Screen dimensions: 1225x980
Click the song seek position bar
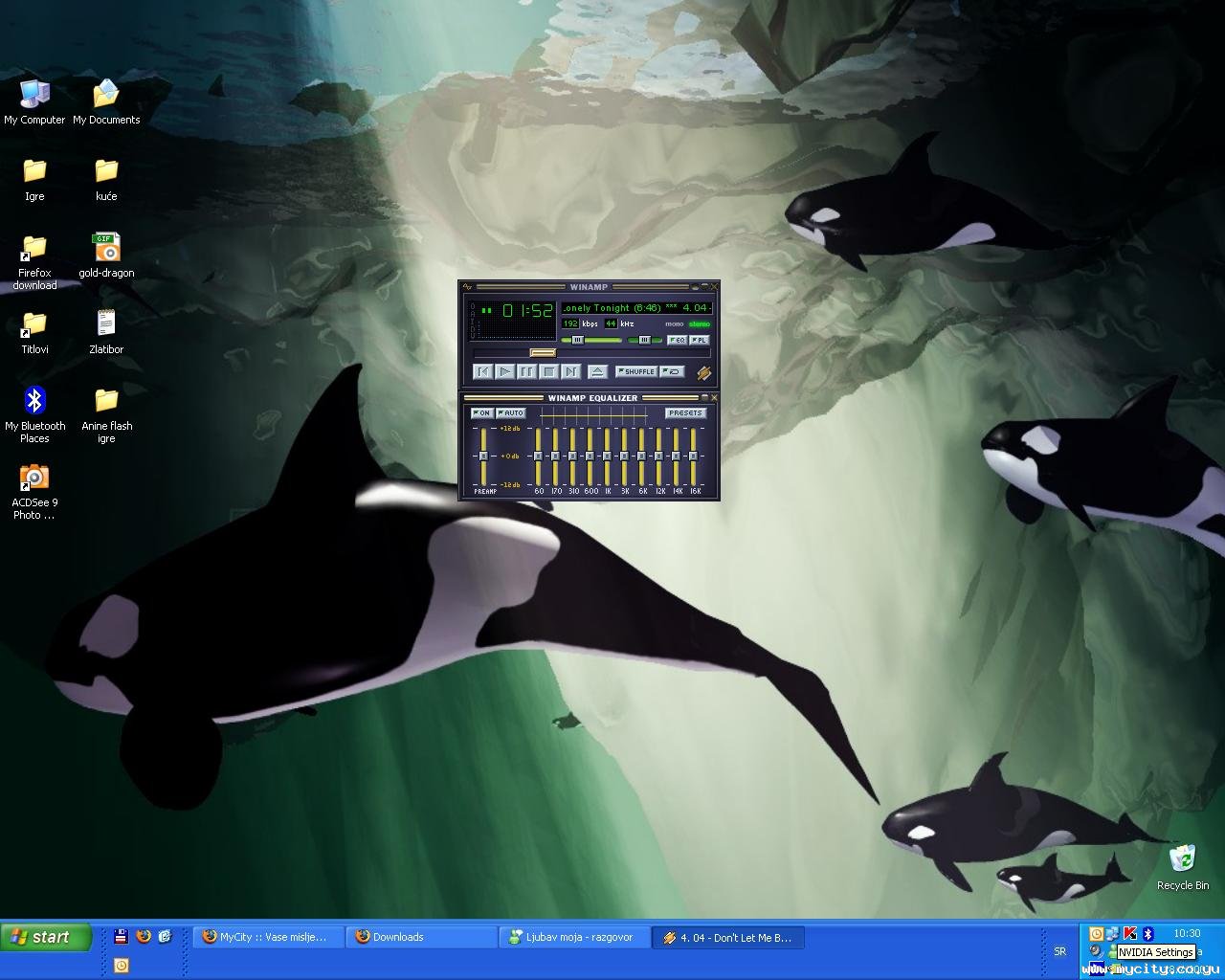click(x=591, y=353)
